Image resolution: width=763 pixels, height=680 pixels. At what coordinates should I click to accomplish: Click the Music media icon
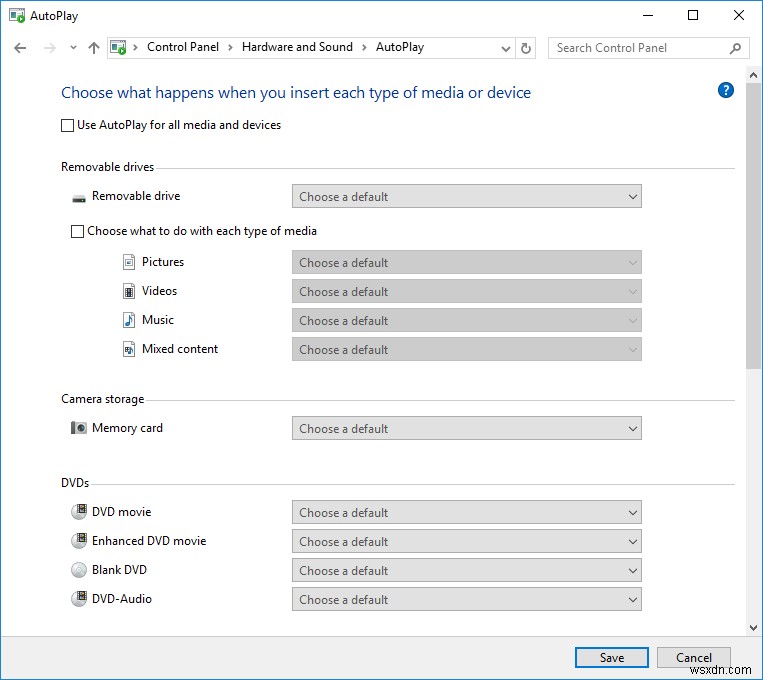point(128,320)
